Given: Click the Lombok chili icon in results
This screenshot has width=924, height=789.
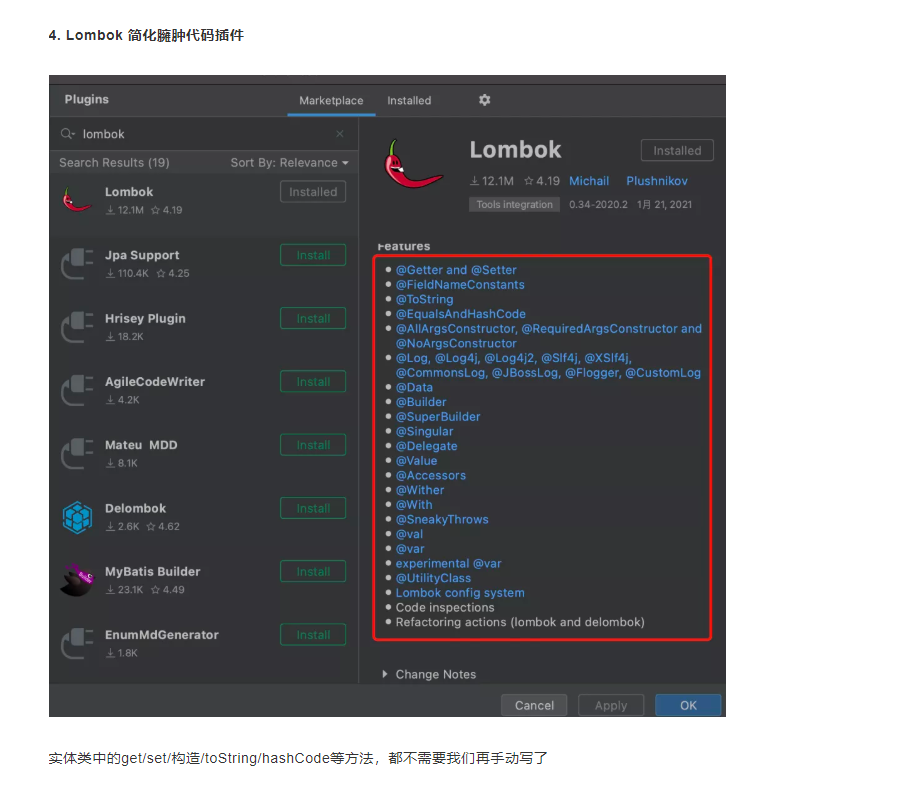Looking at the screenshot, I should pos(77,200).
